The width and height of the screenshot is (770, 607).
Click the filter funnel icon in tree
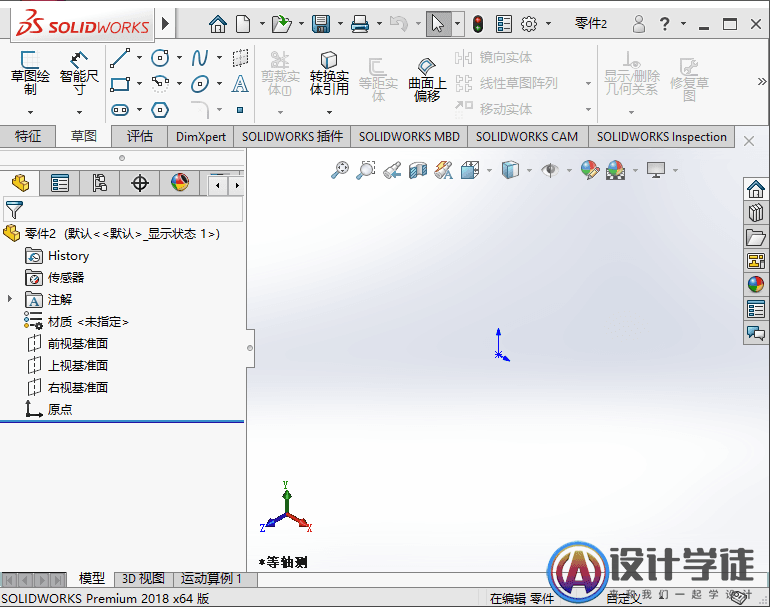pyautogui.click(x=14, y=210)
